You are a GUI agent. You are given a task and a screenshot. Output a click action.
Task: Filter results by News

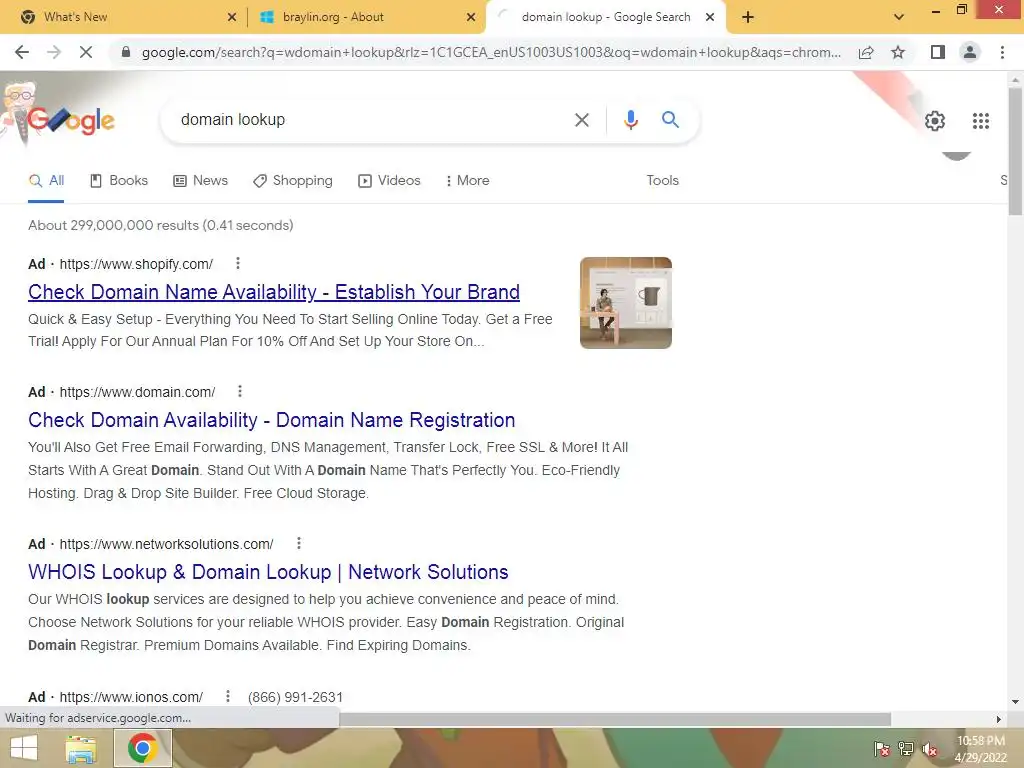tap(200, 181)
